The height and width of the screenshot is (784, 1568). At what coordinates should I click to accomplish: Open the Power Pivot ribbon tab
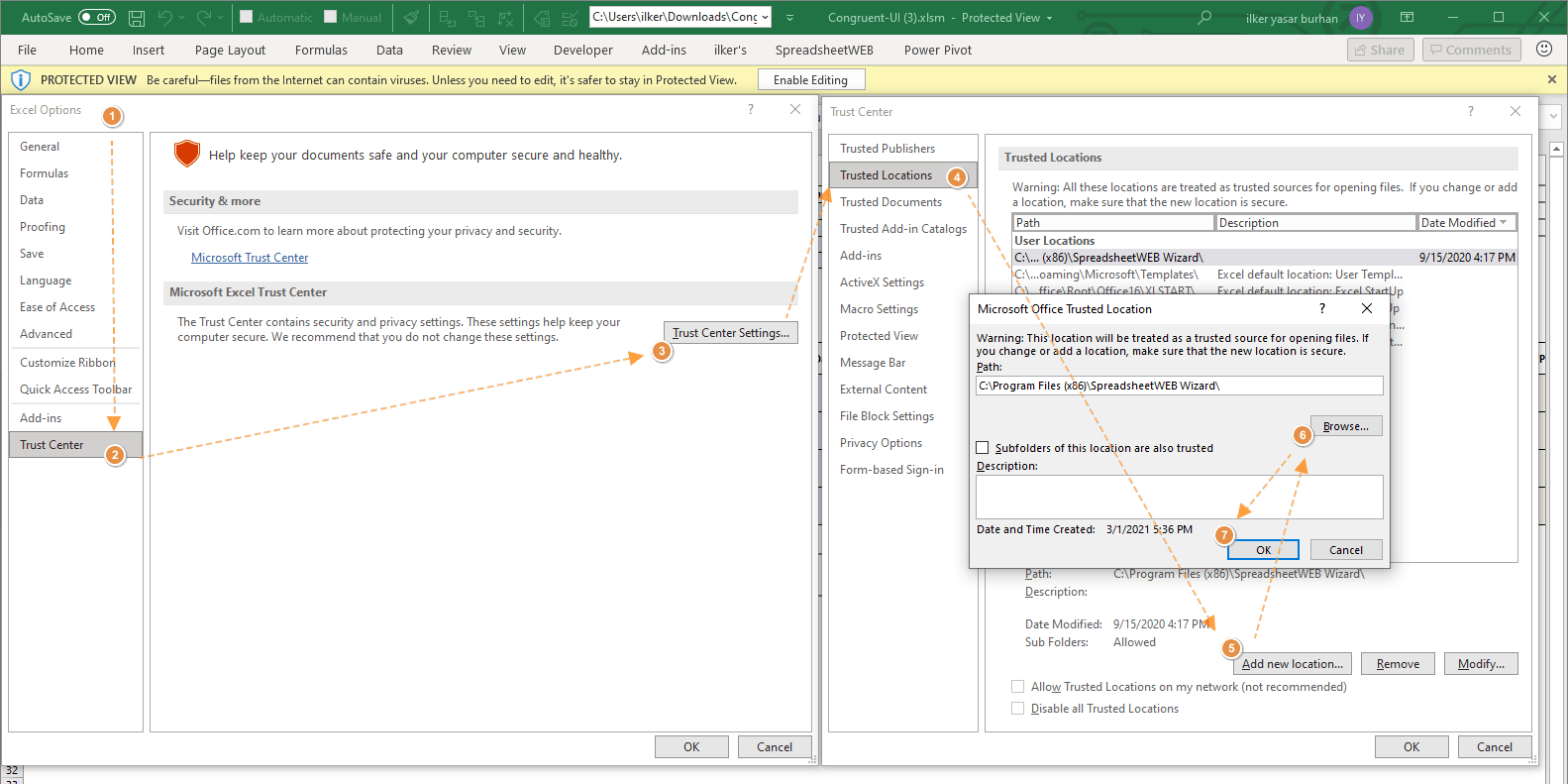click(937, 50)
